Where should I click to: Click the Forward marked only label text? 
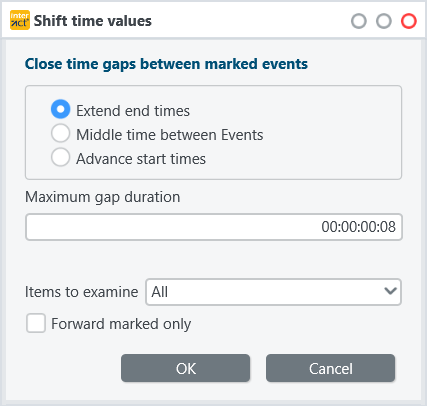pyautogui.click(x=121, y=324)
